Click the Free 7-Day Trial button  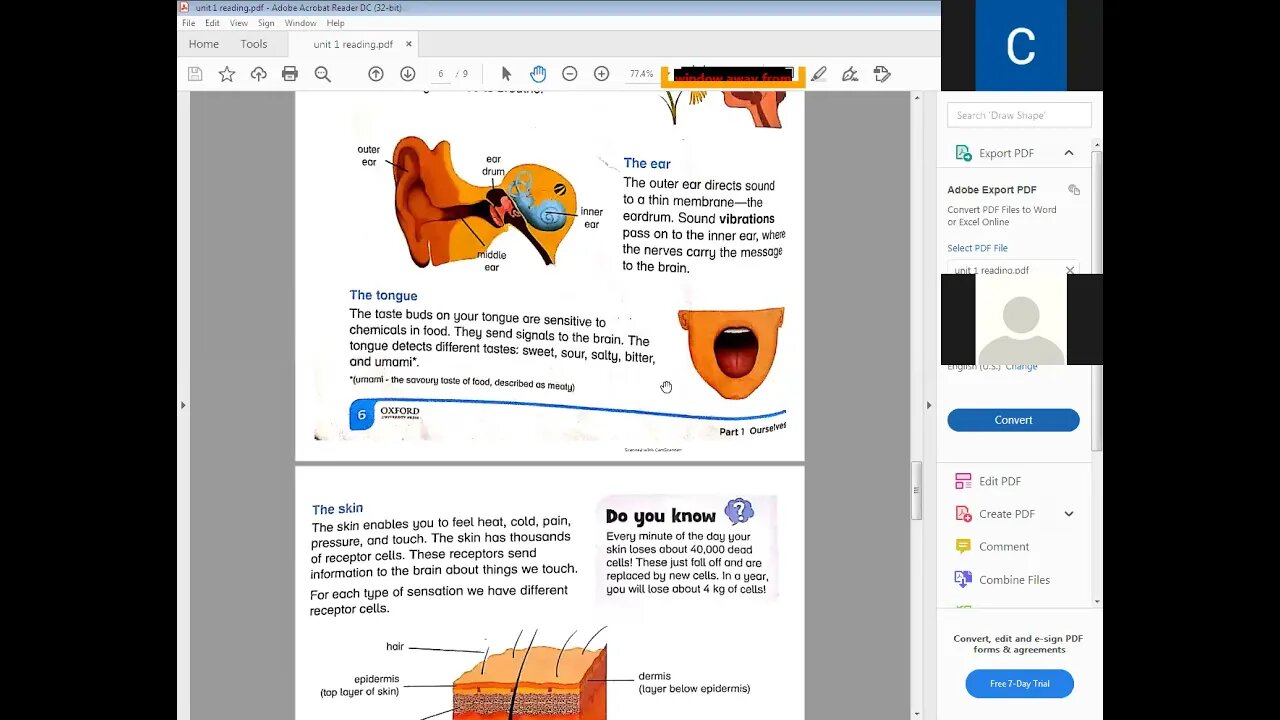[1019, 684]
